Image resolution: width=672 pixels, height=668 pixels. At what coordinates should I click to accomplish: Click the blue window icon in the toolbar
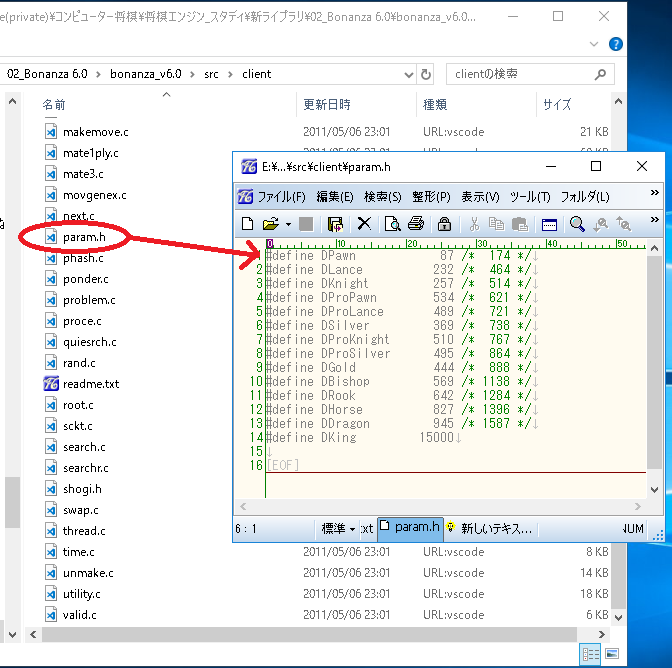click(549, 224)
